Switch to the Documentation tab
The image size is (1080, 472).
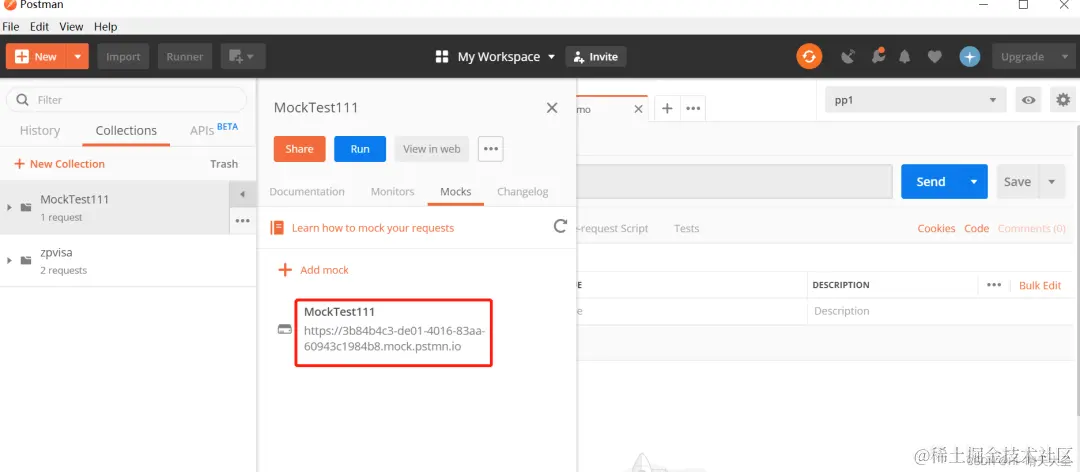coord(307,192)
